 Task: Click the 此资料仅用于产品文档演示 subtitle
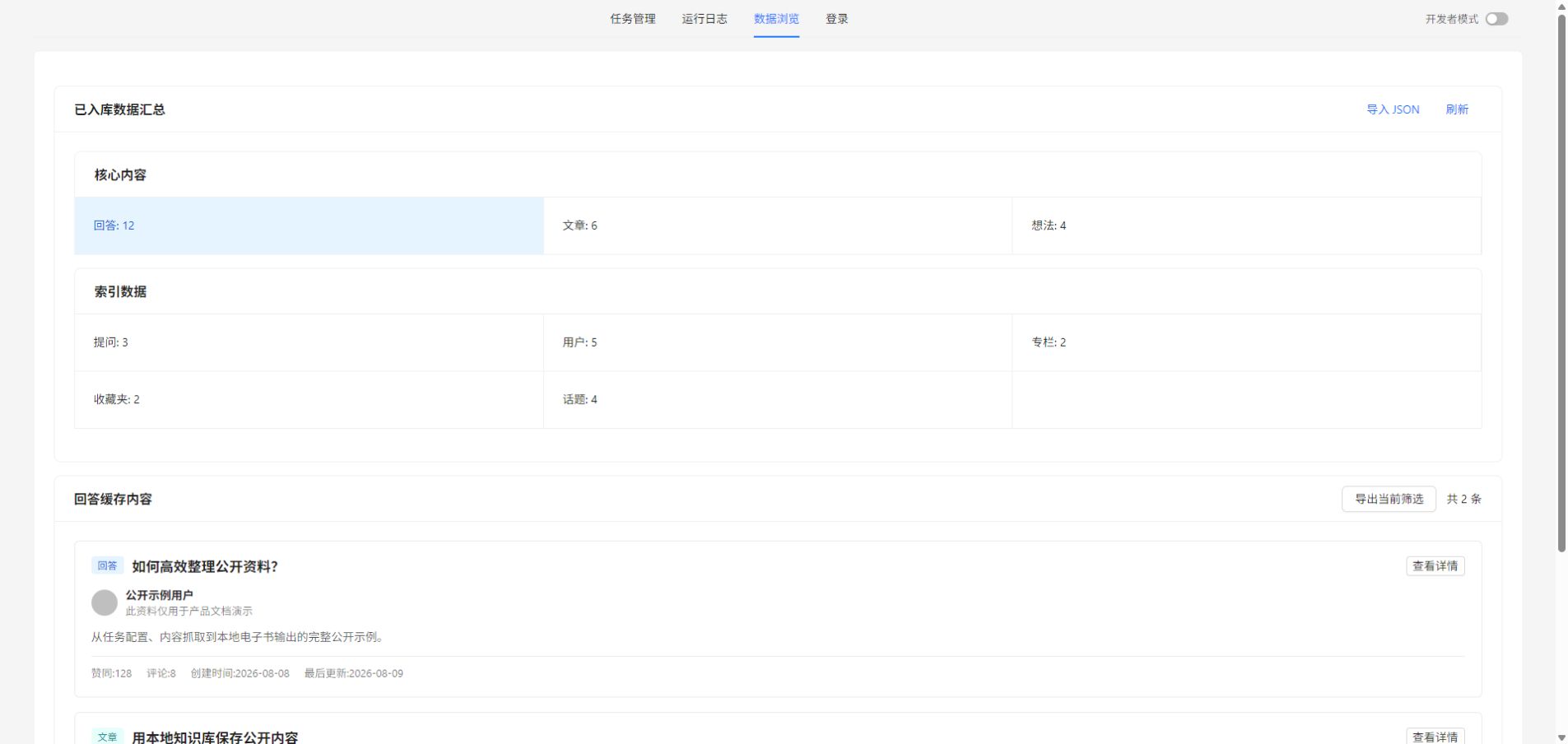(188, 611)
